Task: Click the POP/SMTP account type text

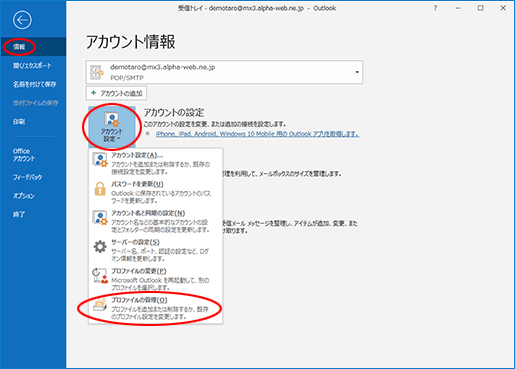Action: (x=127, y=78)
